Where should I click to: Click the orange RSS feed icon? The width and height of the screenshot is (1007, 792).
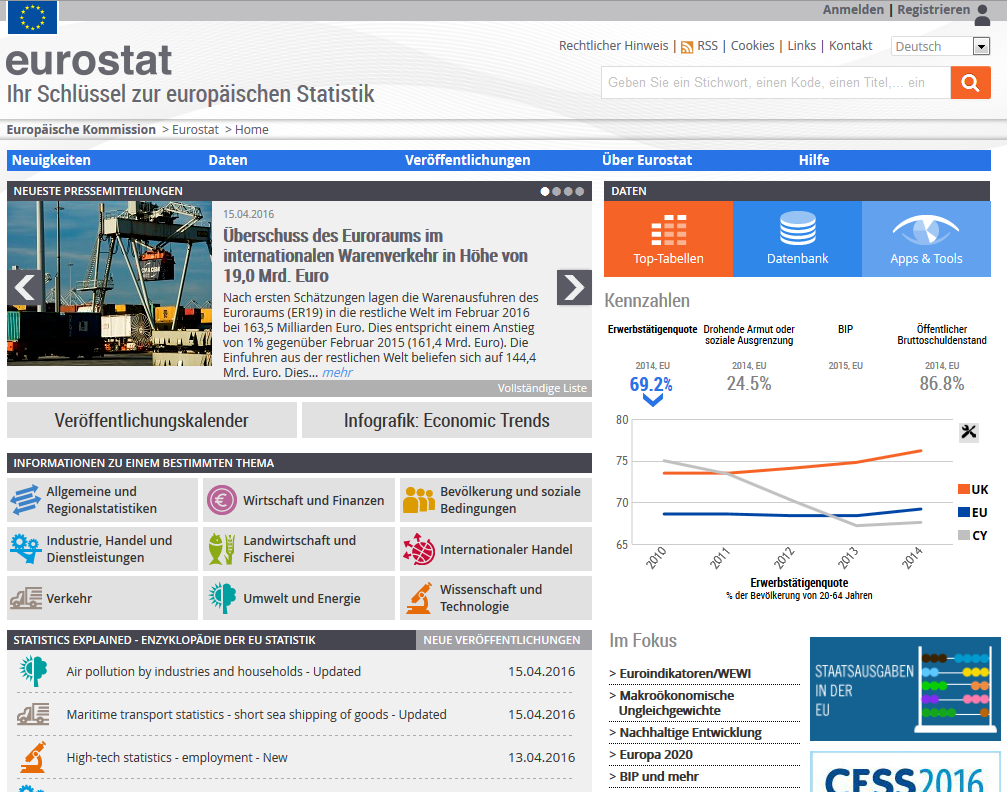point(687,47)
